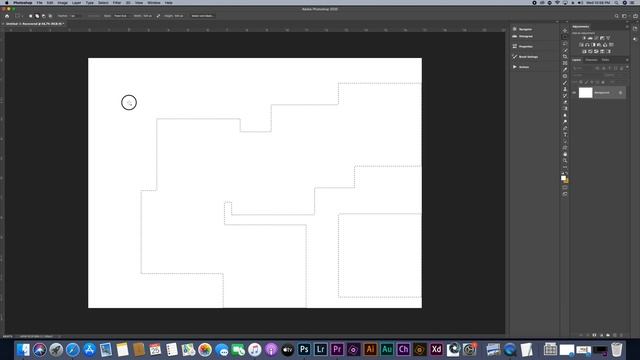Open the Window menu
Screen dimensions: 640x360
[153, 2]
